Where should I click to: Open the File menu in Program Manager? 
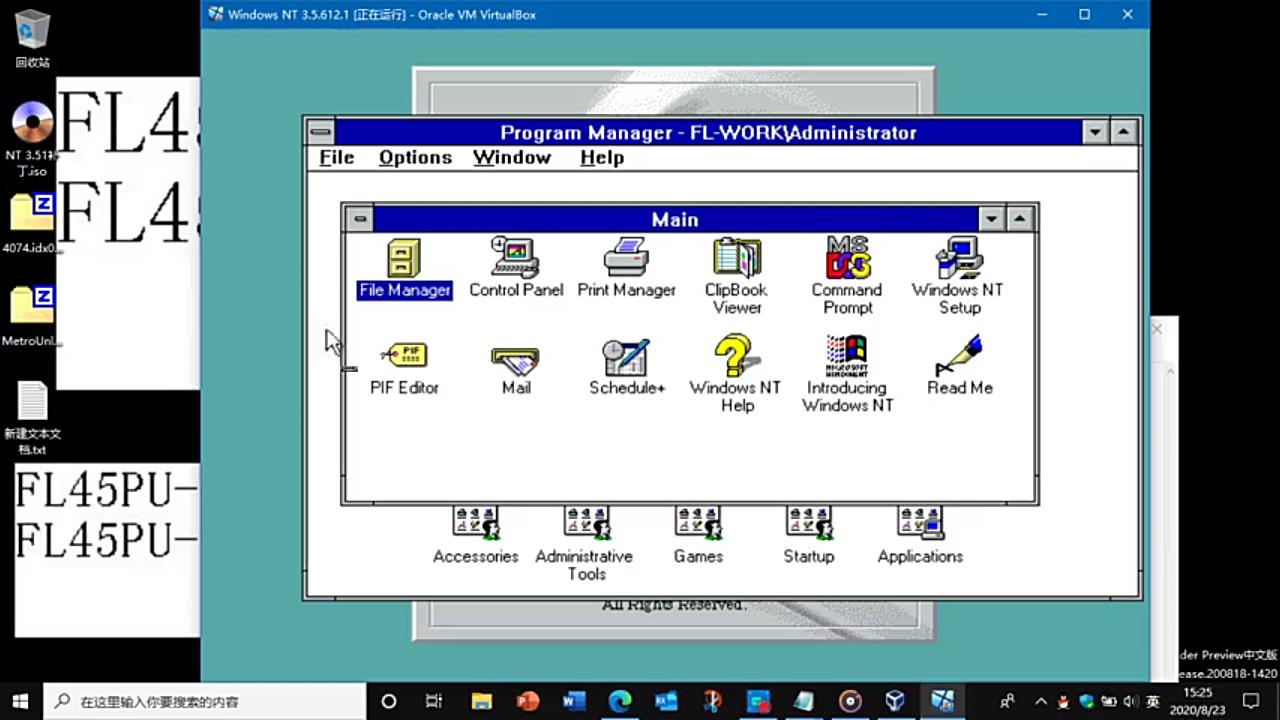pyautogui.click(x=337, y=157)
